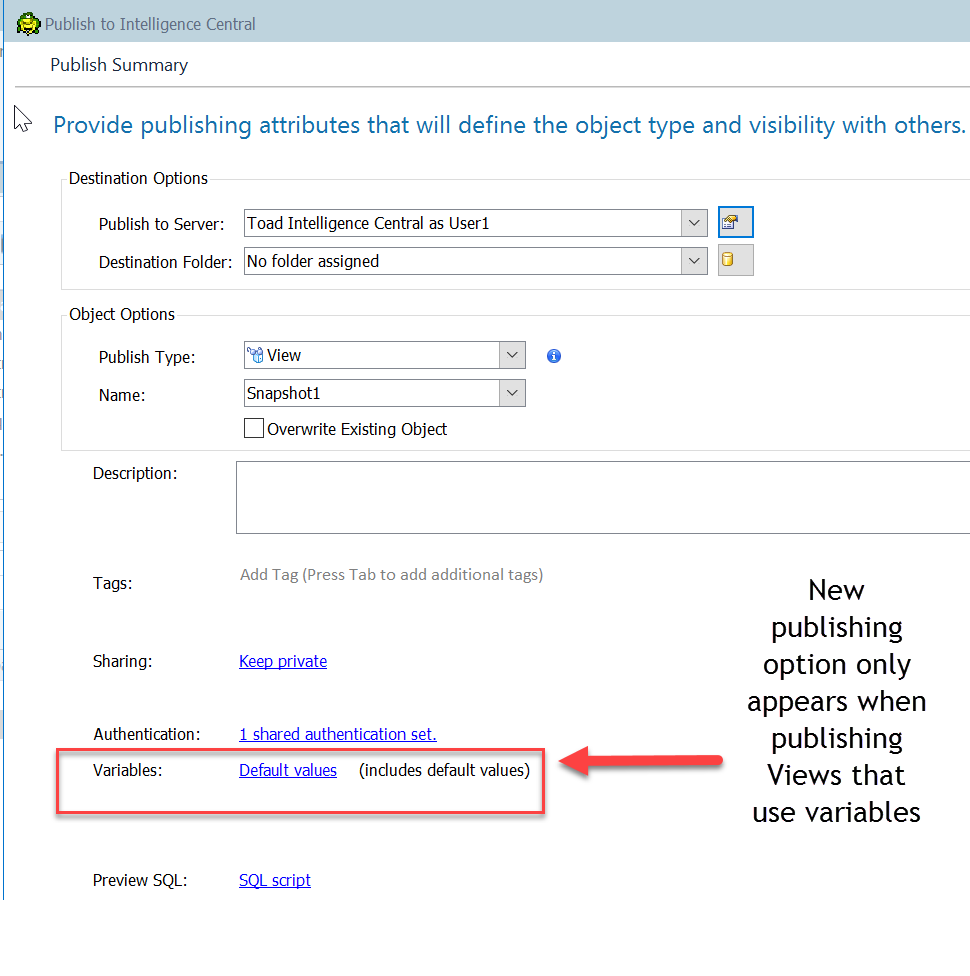Expand the Publish to Server dropdown arrow

pyautogui.click(x=694, y=223)
